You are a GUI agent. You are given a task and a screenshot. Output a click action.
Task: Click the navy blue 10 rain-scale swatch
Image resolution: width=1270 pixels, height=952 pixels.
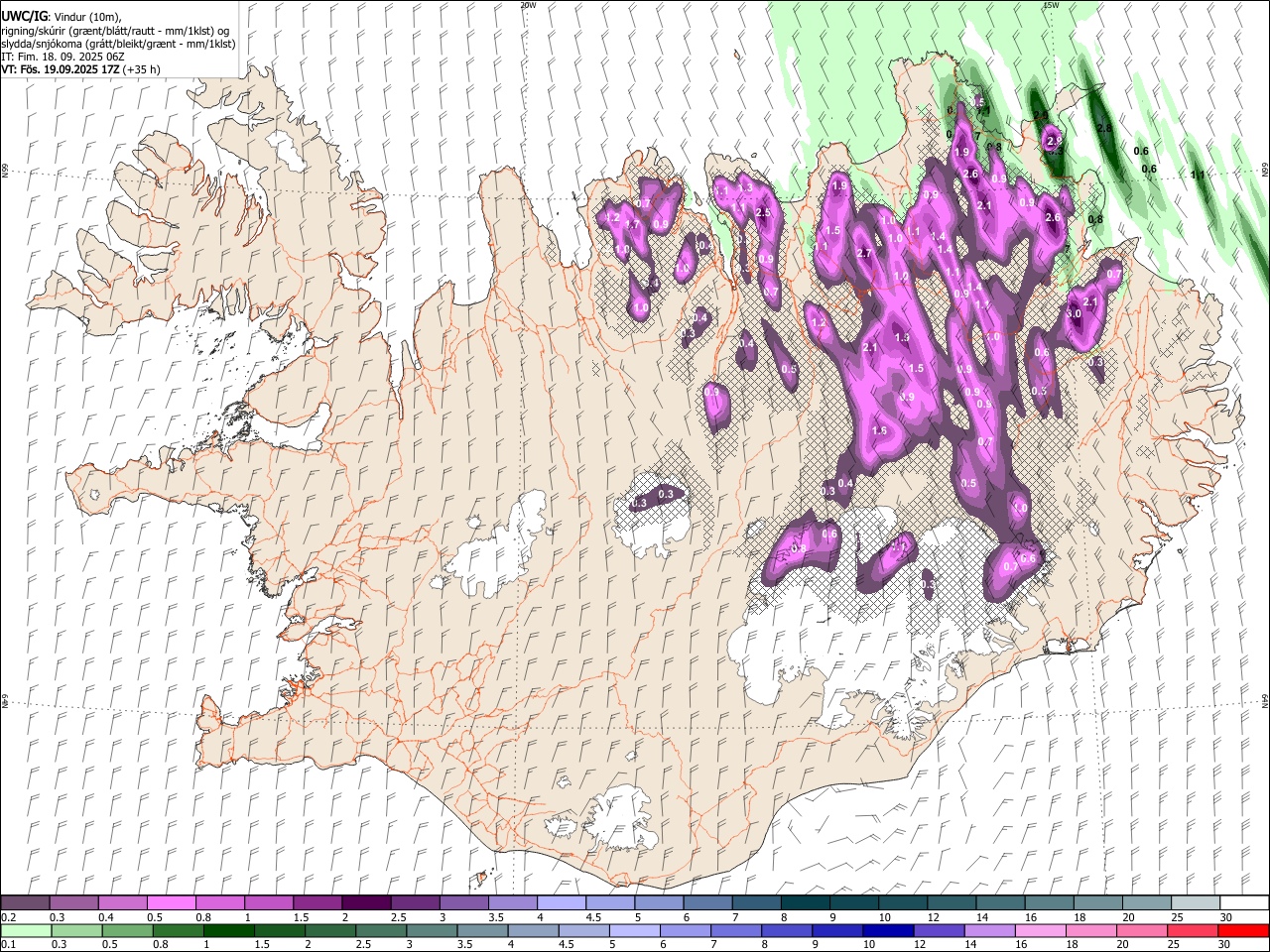click(x=888, y=931)
